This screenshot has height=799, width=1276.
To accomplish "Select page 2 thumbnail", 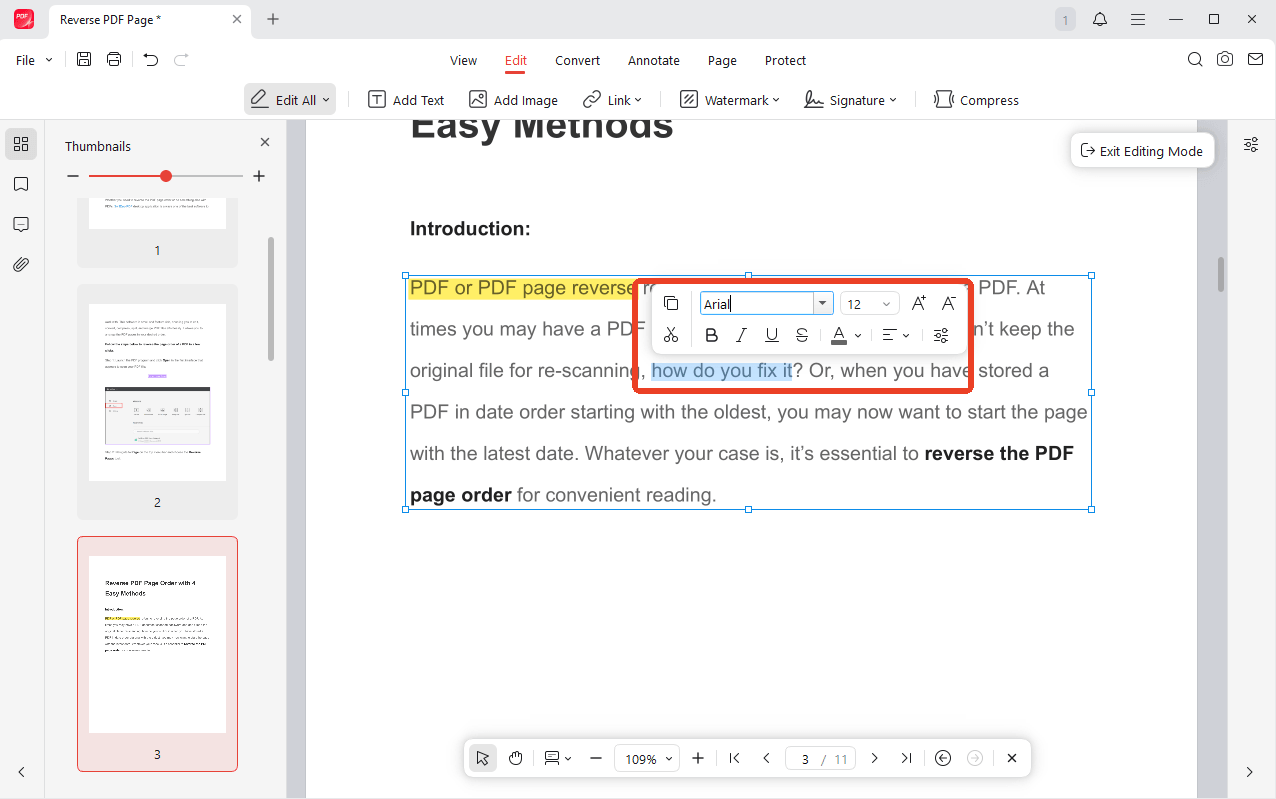I will tap(158, 402).
